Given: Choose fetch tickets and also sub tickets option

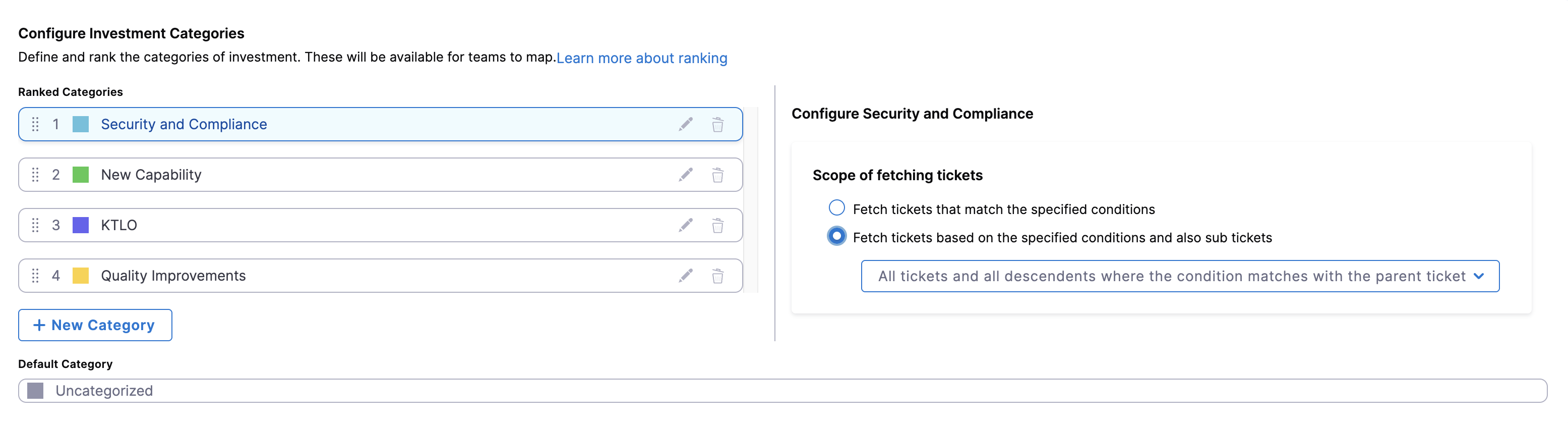Looking at the screenshot, I should coord(836,237).
